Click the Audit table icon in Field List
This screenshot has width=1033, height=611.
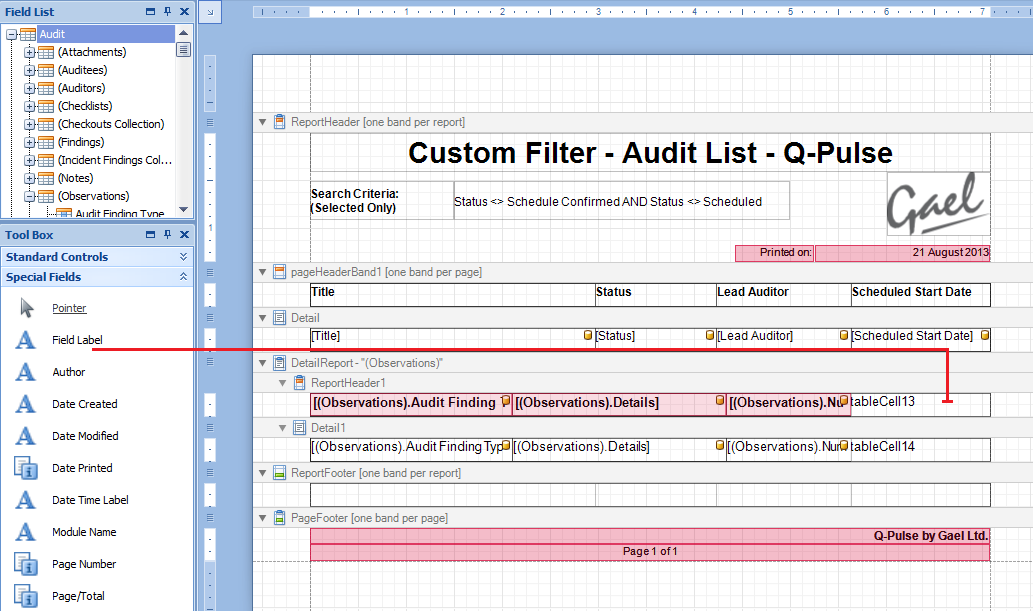[x=28, y=34]
